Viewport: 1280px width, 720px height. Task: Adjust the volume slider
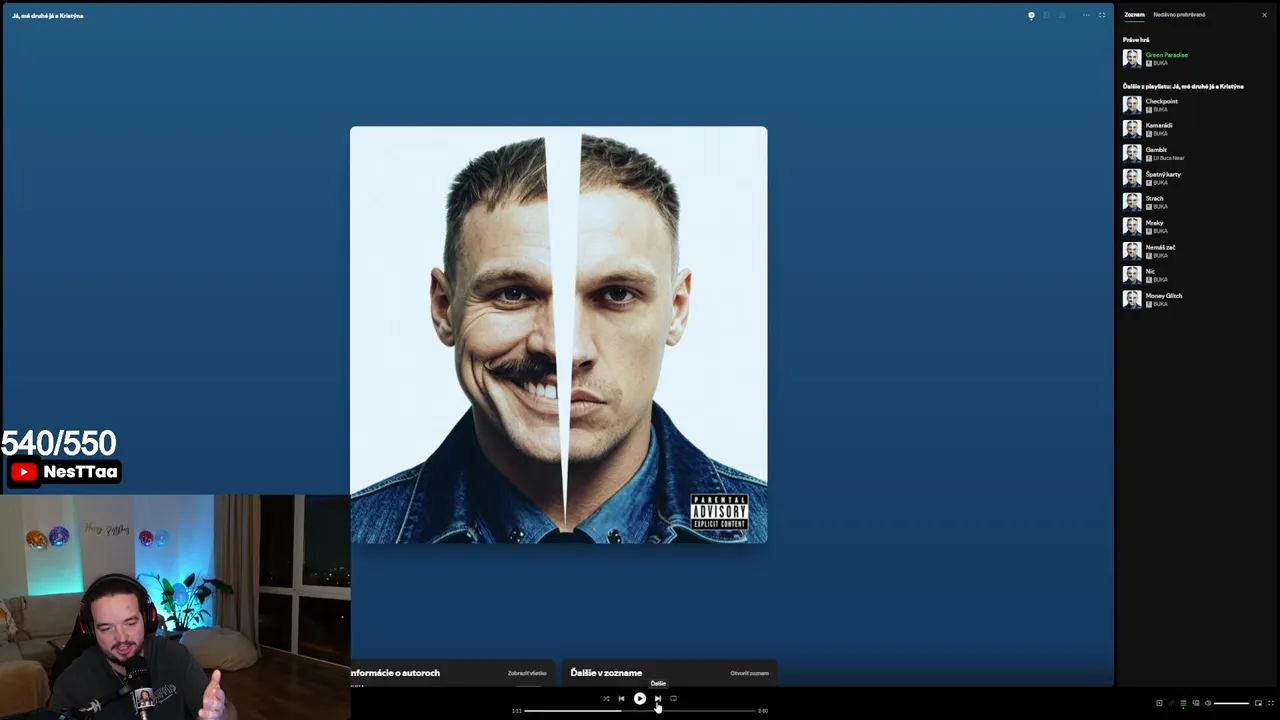point(1231,703)
